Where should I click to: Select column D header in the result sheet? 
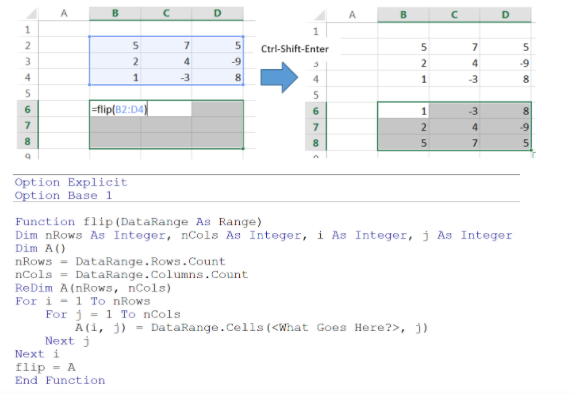(505, 15)
